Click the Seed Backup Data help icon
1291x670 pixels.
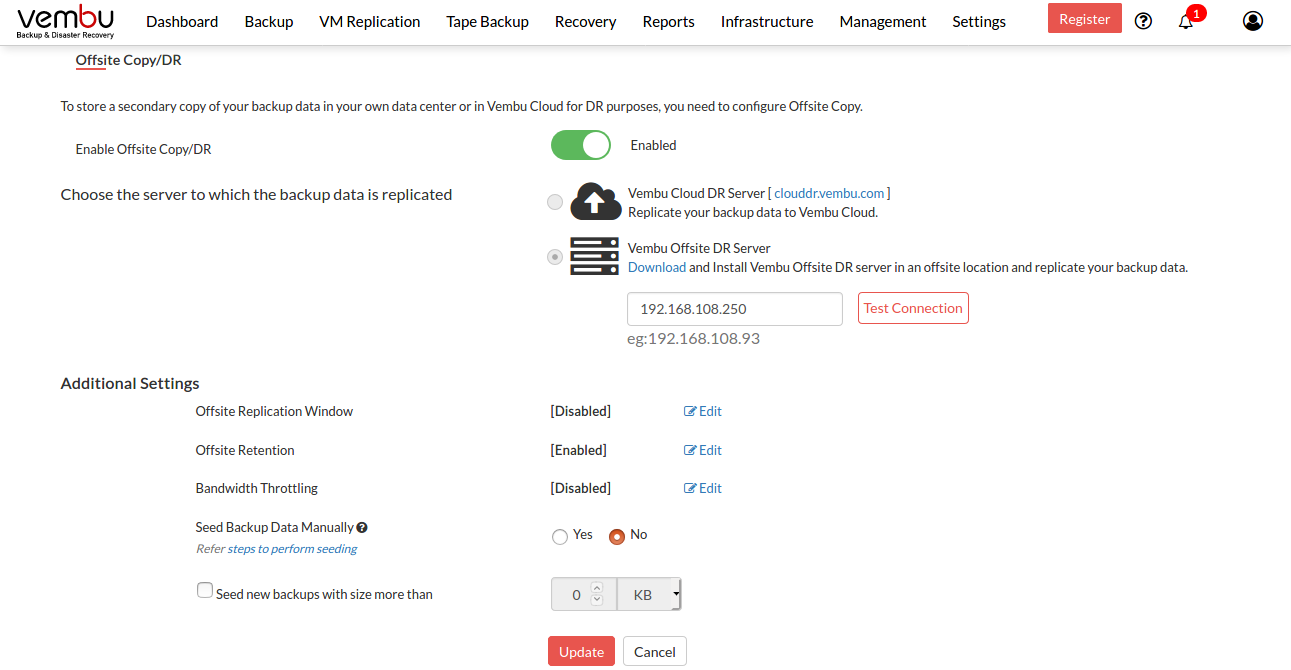pos(362,527)
